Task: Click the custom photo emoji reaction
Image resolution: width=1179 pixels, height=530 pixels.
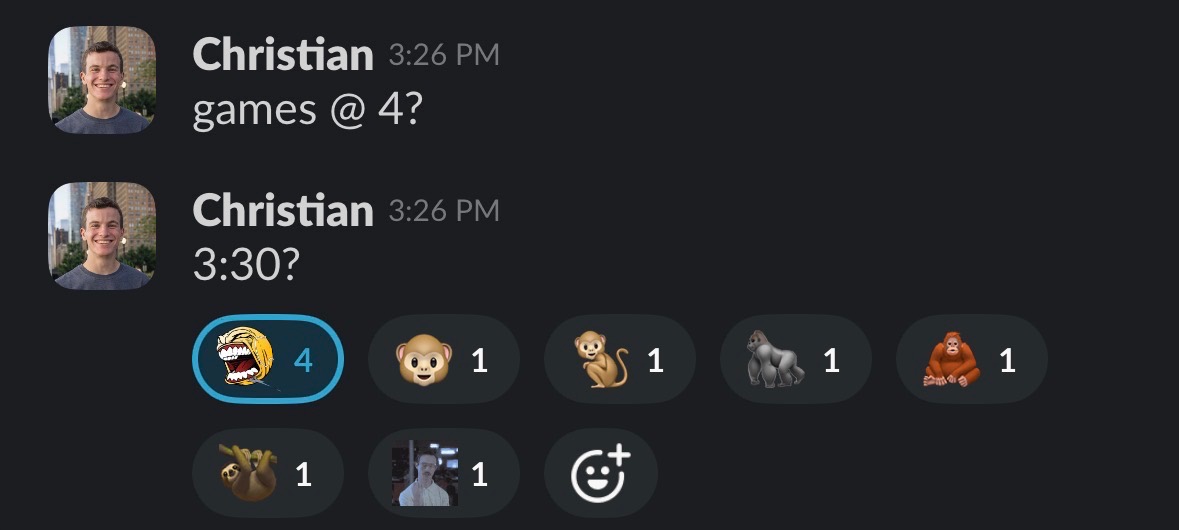Action: click(444, 474)
